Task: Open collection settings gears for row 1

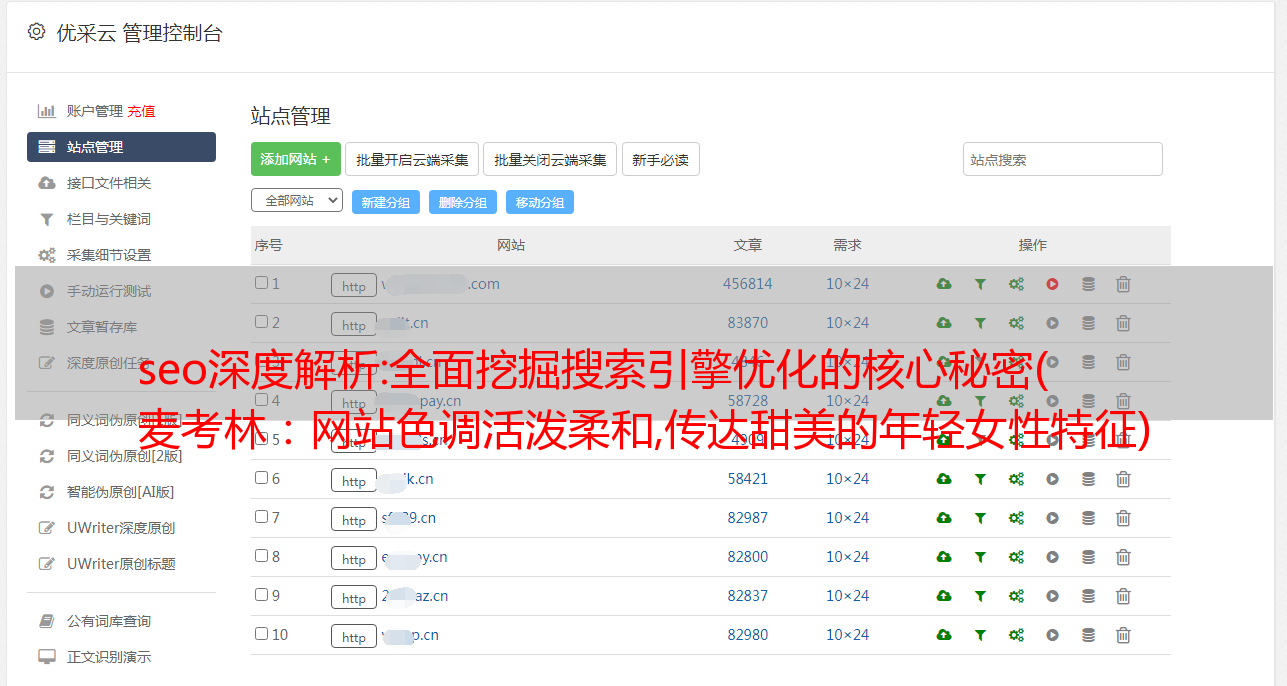Action: (1016, 284)
